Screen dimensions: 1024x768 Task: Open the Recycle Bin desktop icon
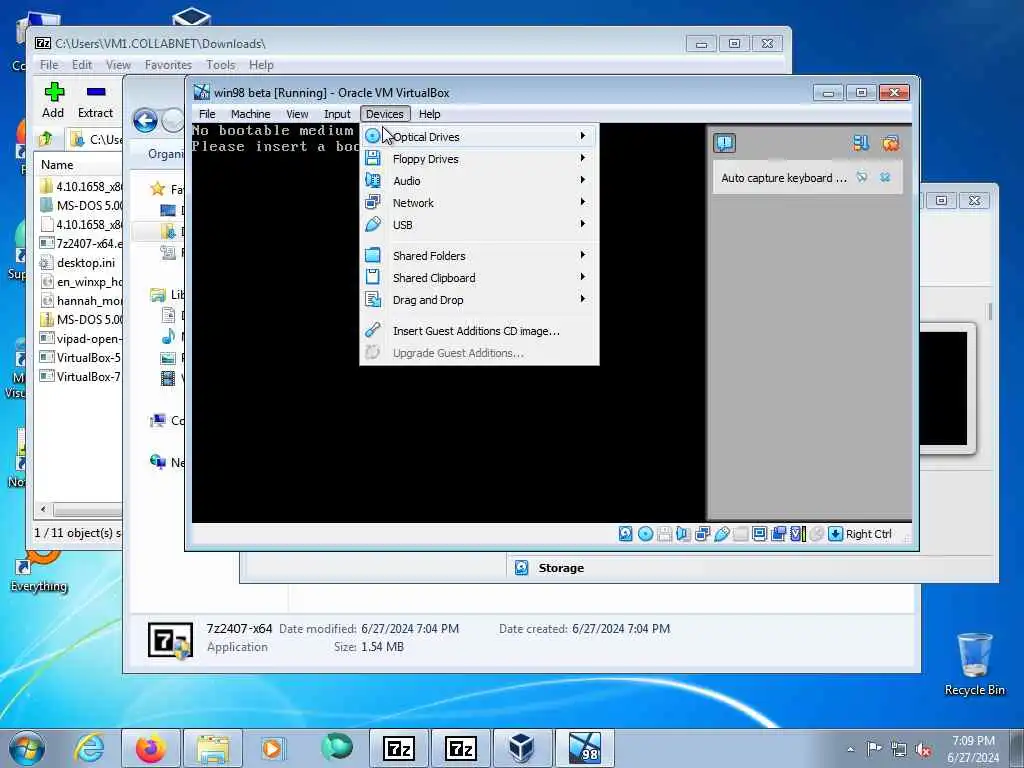coord(974,664)
